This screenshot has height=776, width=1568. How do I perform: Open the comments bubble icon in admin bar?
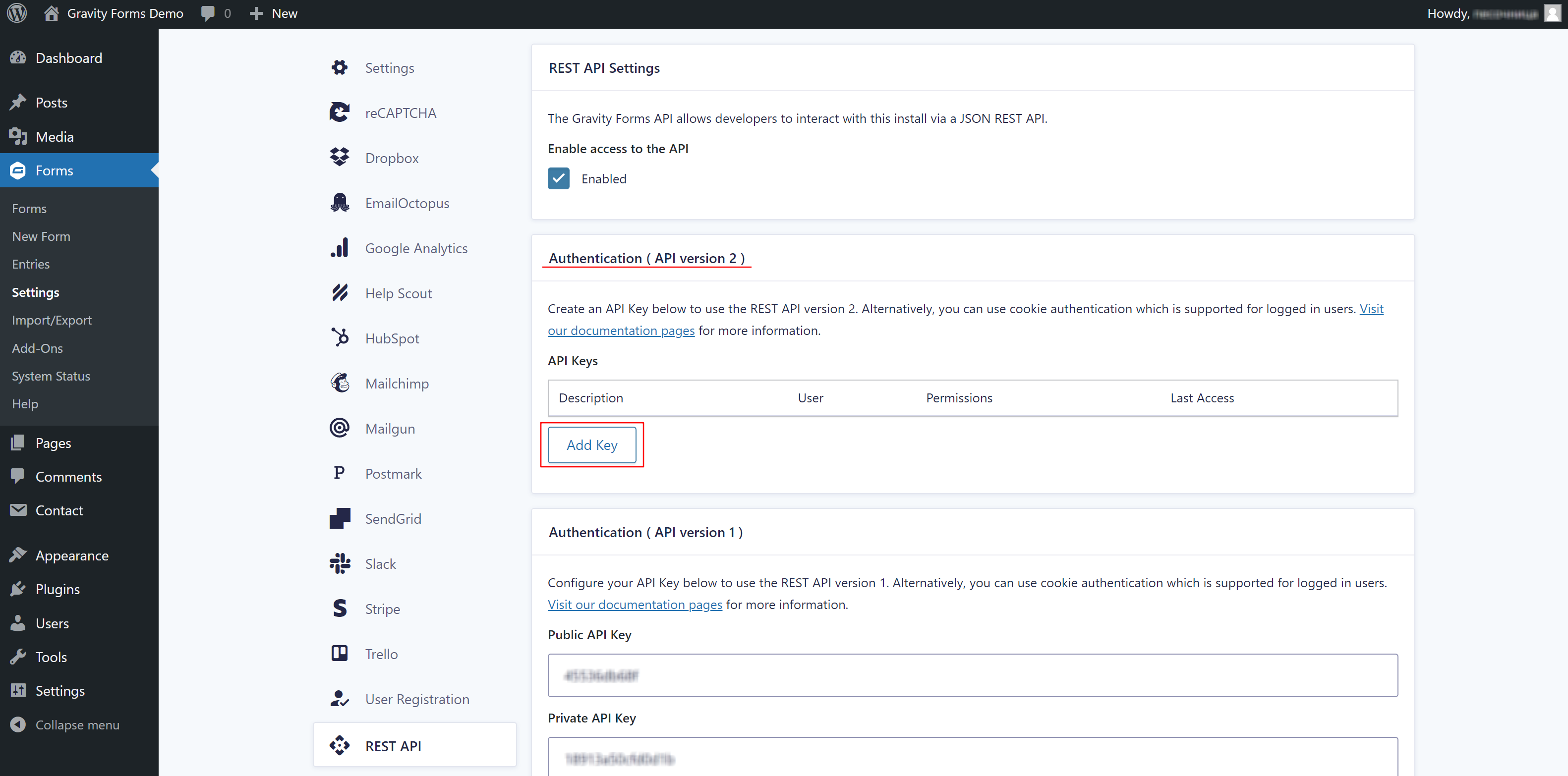[x=208, y=13]
